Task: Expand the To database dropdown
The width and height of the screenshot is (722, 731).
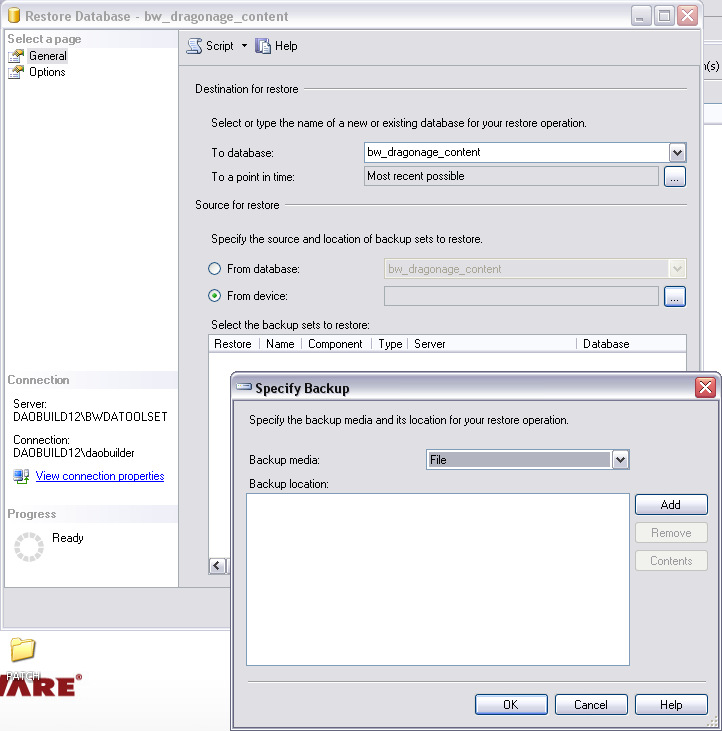Action: pos(677,152)
